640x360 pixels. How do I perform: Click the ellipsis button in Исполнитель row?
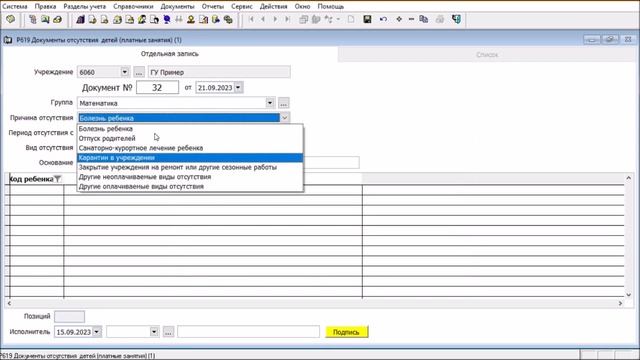[169, 332]
